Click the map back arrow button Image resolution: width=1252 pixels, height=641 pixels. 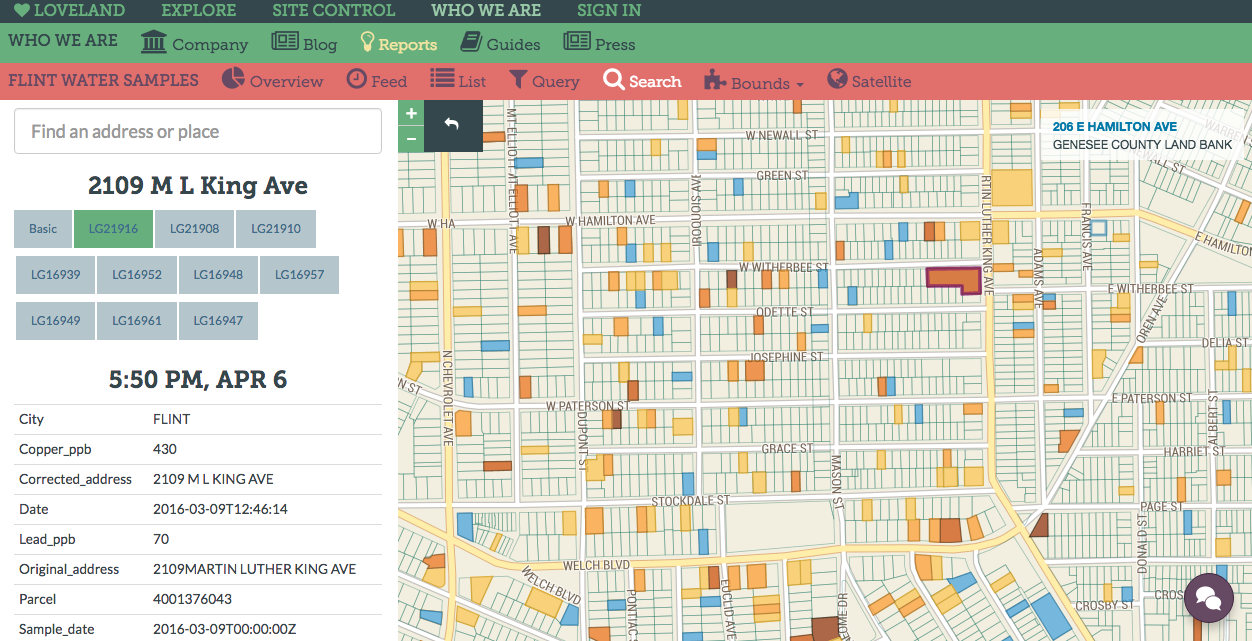[x=452, y=125]
